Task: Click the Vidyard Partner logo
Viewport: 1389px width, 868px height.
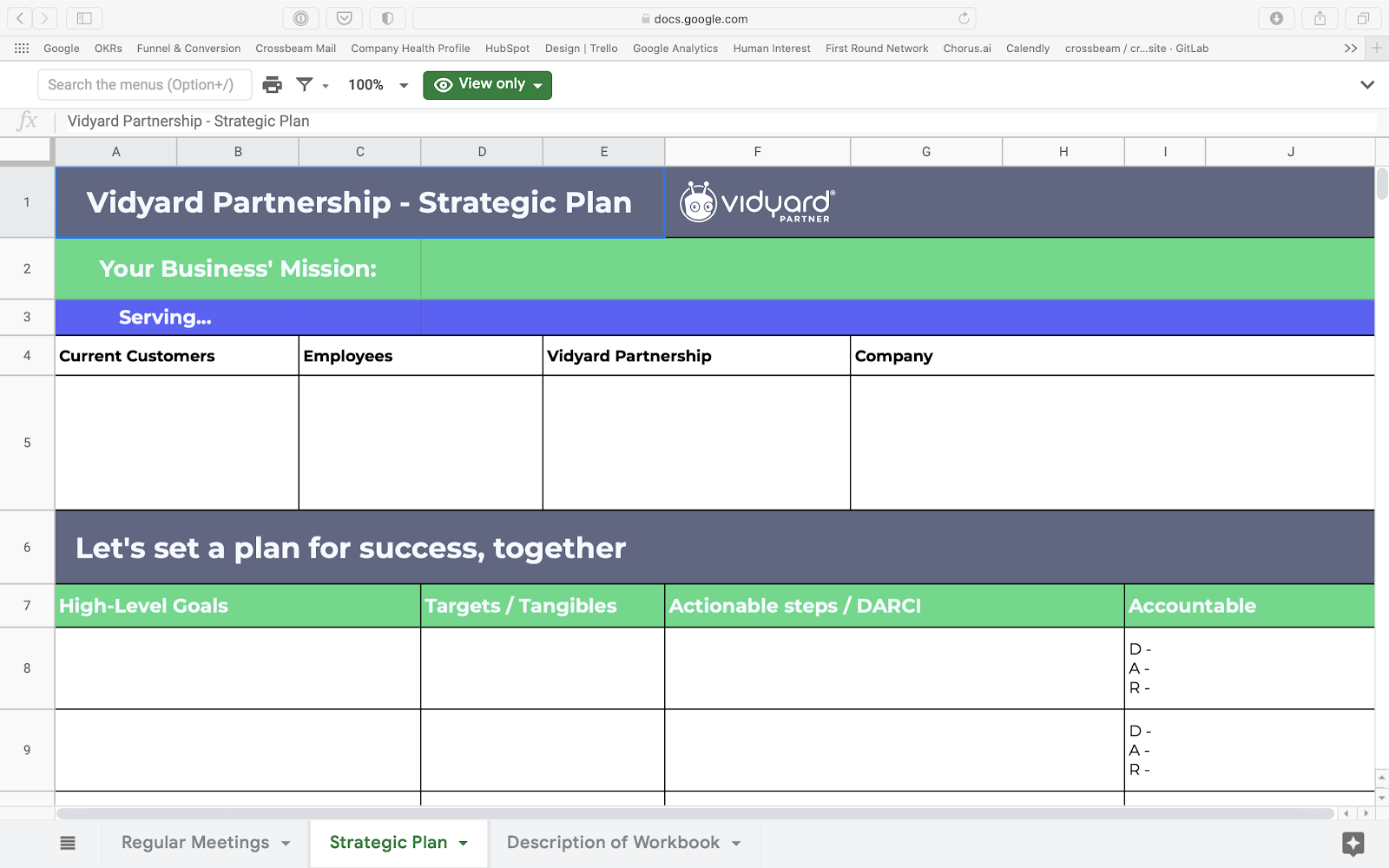Action: (757, 202)
